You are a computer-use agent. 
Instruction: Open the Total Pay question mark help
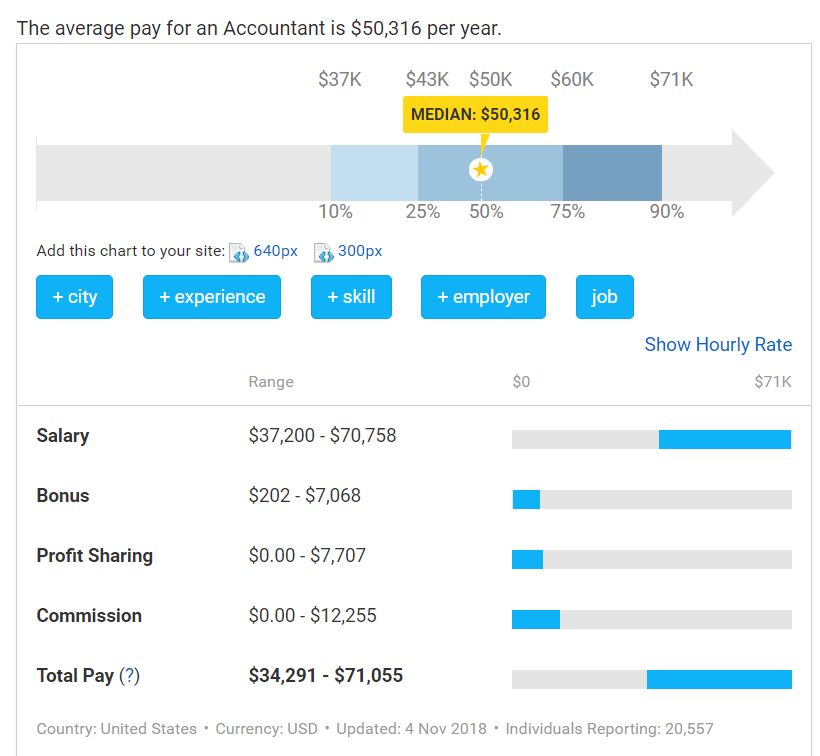click(x=129, y=676)
